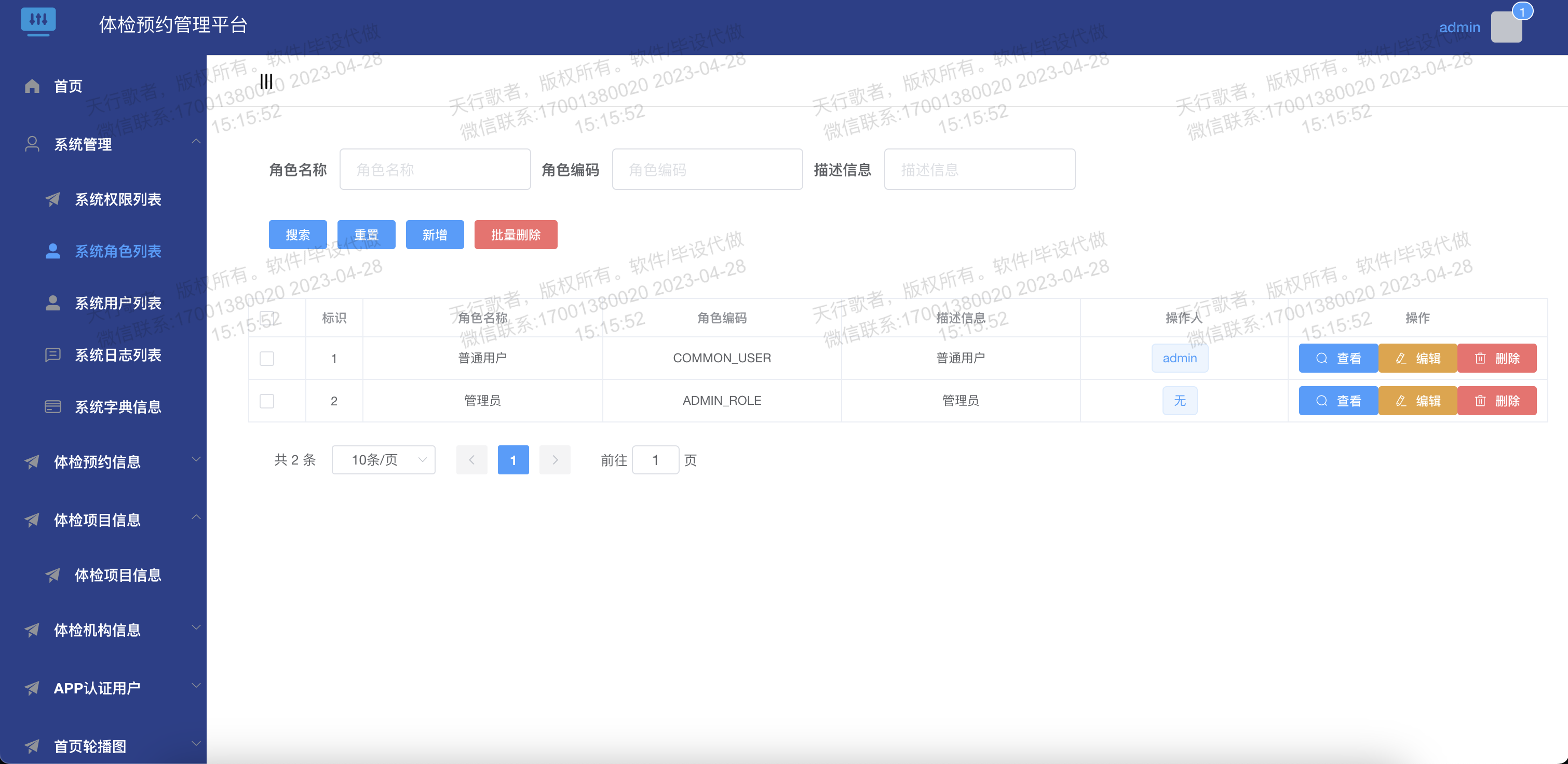1568x764 pixels.
Task: Click 编辑 for the ADMIN_ROLE row
Action: pos(1417,401)
